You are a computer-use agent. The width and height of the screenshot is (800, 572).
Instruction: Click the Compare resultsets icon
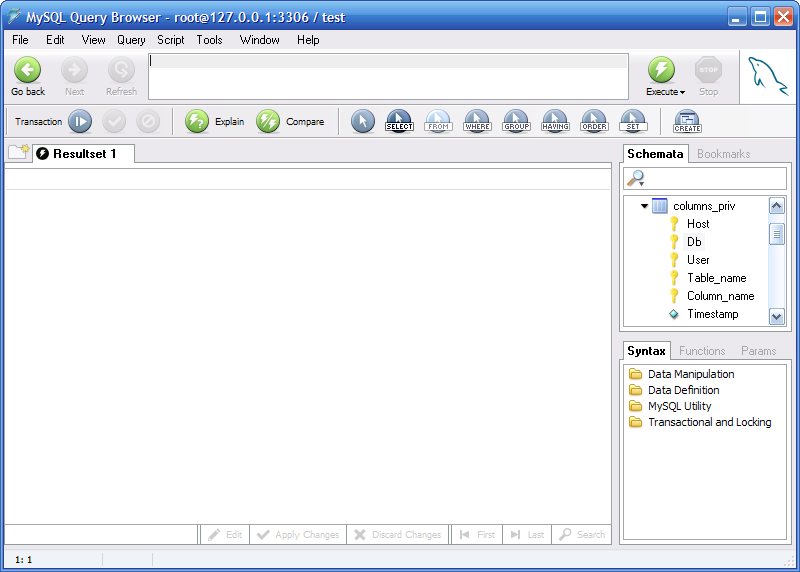(x=268, y=122)
